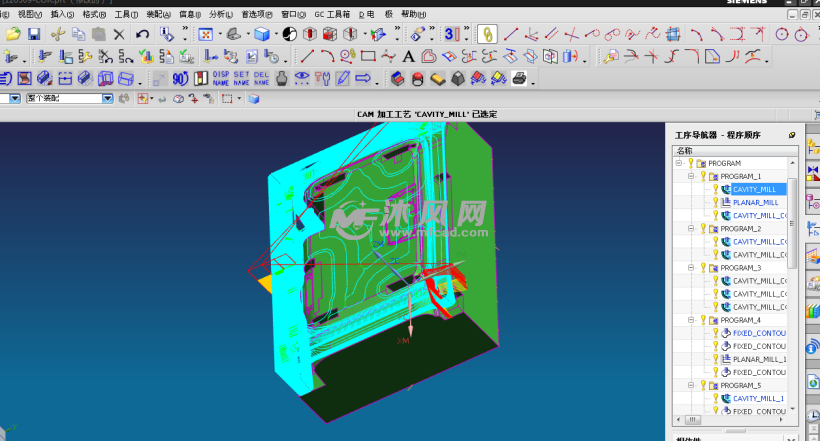Select the highlighted CAVITY_MILL operation
This screenshot has height=441, width=820.
[754, 189]
